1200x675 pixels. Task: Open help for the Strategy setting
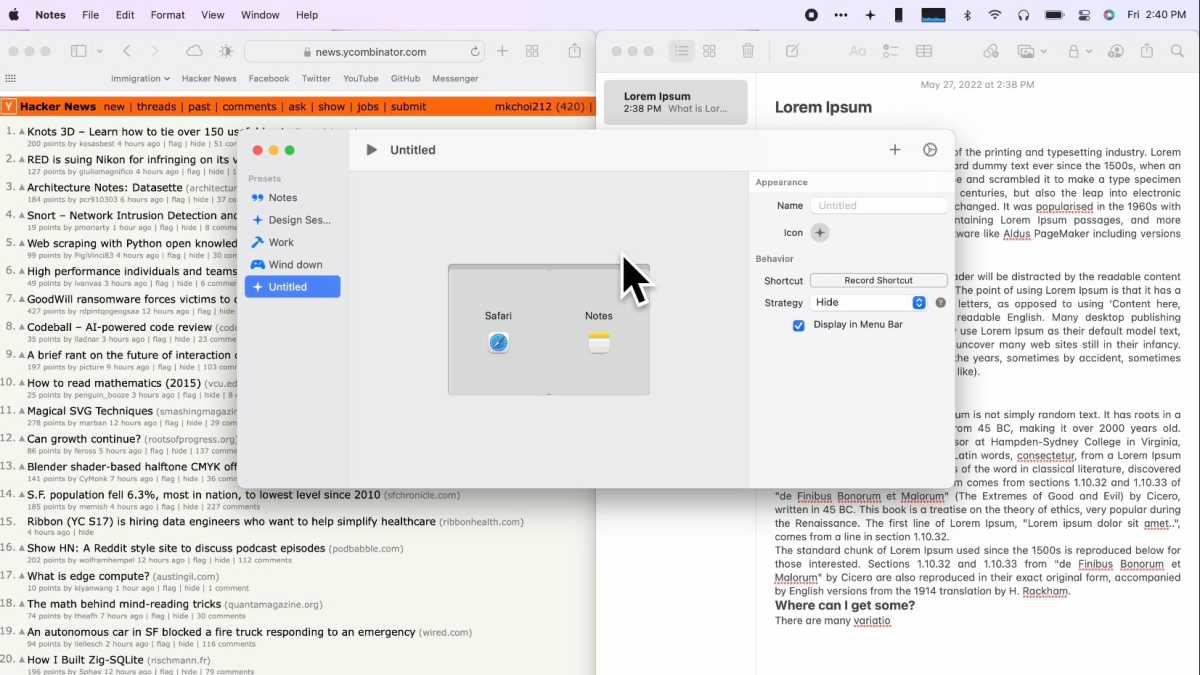click(940, 302)
